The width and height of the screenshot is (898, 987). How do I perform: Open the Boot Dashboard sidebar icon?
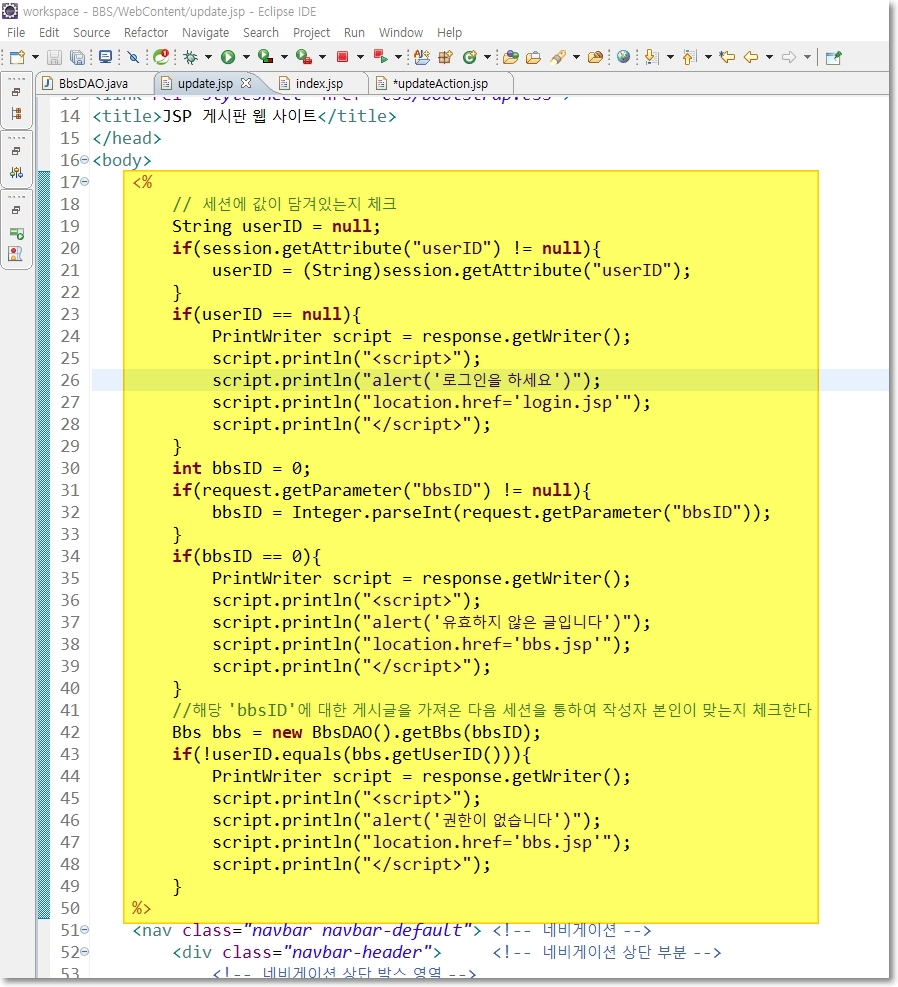click(x=16, y=254)
